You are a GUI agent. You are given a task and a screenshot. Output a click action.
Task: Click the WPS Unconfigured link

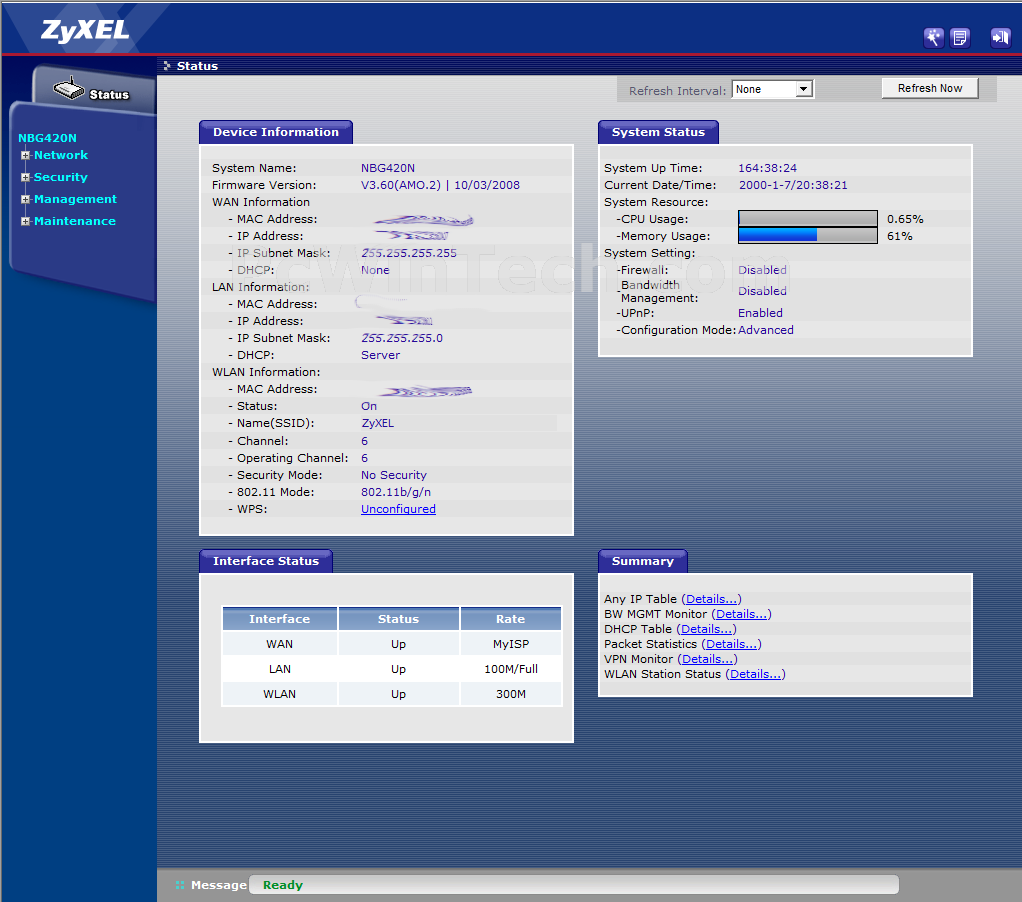398,509
